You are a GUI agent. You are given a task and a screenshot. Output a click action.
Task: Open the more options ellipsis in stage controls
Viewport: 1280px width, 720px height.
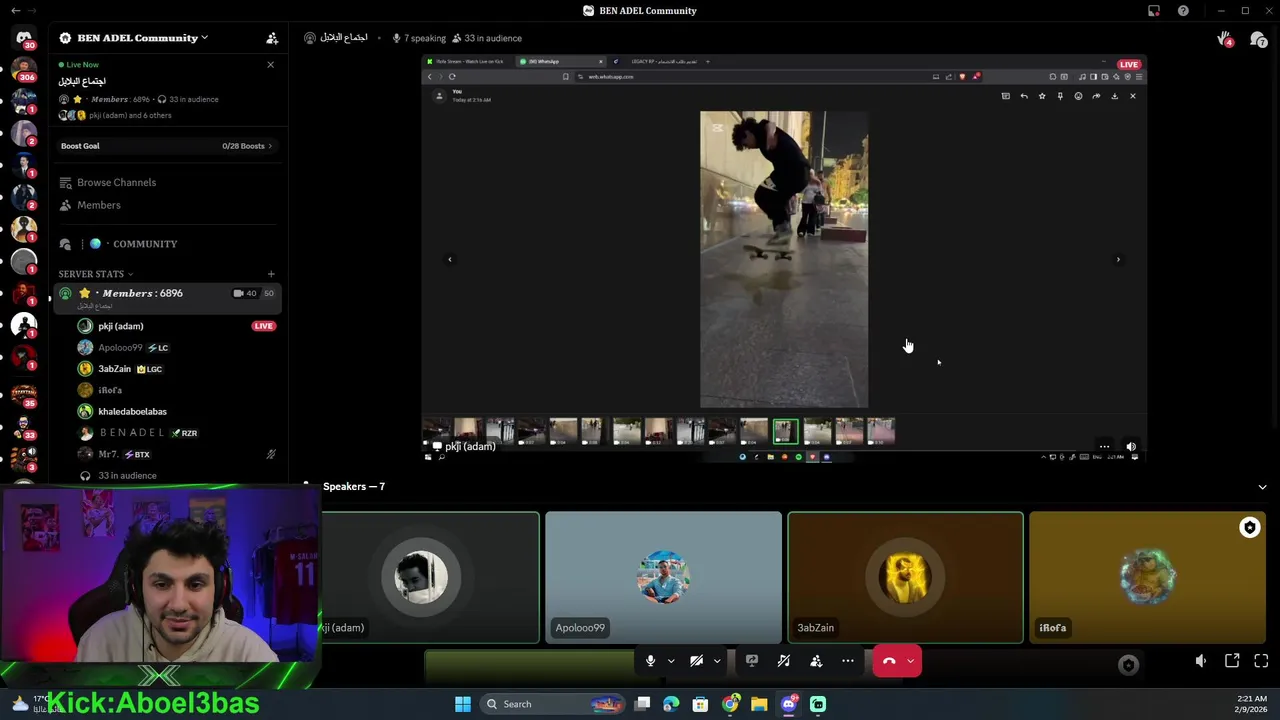(x=848, y=661)
